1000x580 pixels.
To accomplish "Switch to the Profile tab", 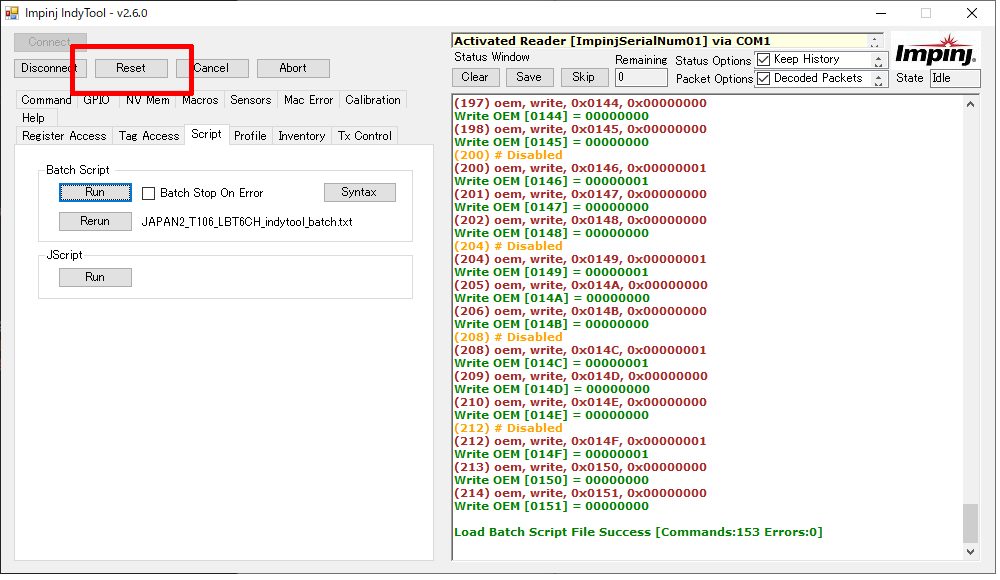I will [x=250, y=136].
